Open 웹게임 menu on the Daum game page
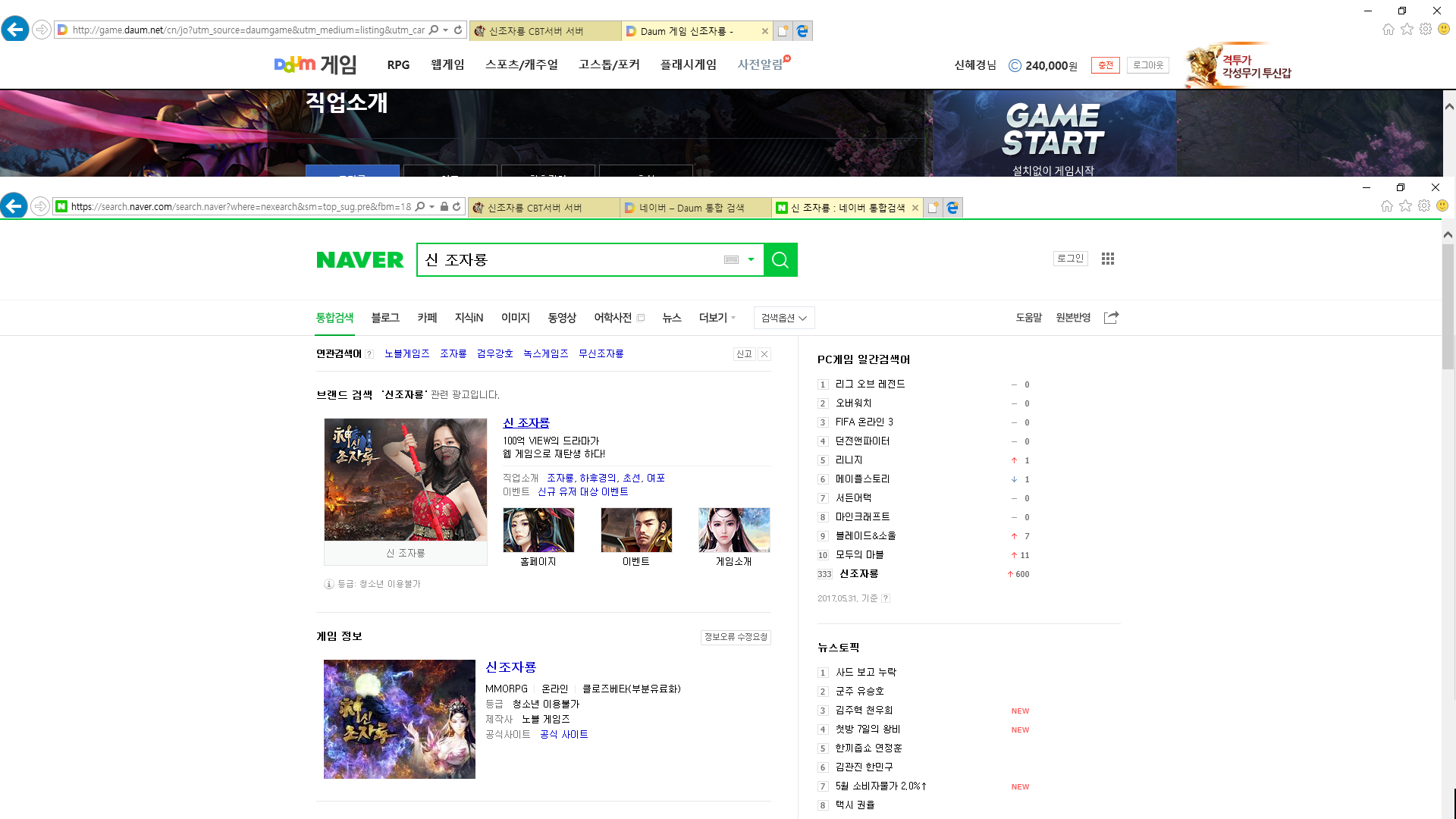Screen dimensions: 1456x819 coord(447,64)
